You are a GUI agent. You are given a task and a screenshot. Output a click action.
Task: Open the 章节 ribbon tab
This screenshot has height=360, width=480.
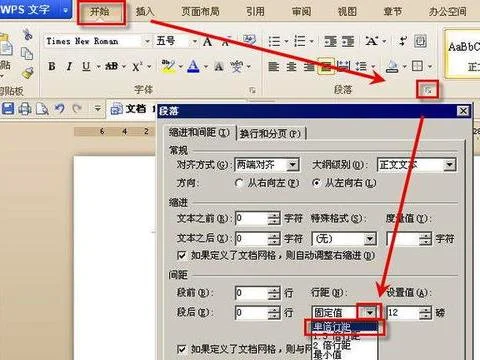pos(393,12)
